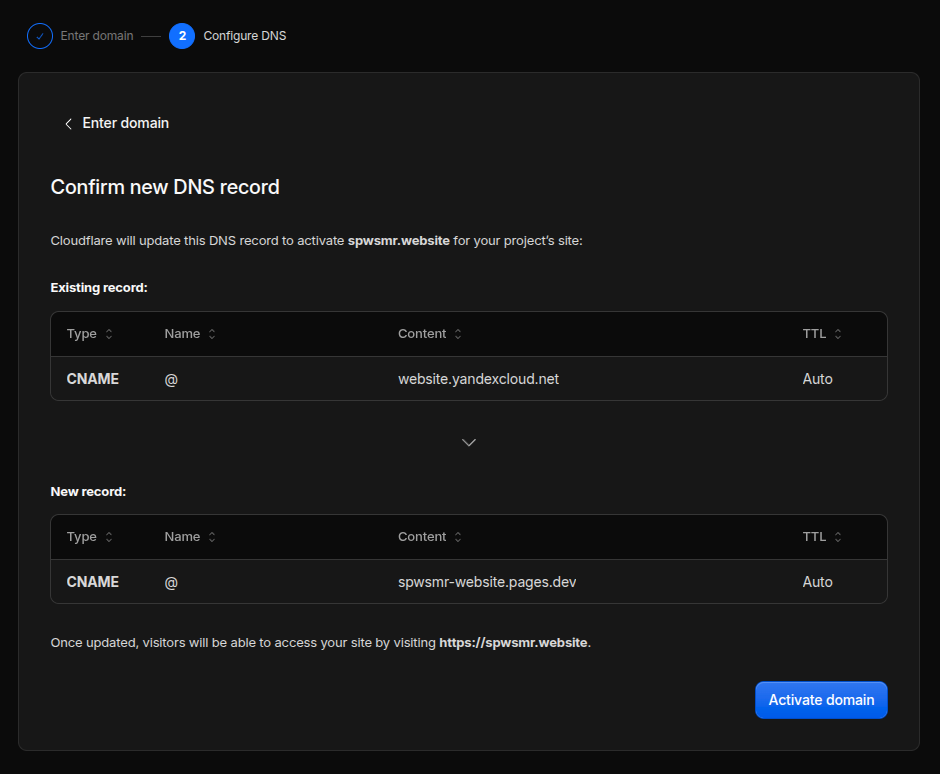Sort existing record by Type arrows

click(x=109, y=334)
